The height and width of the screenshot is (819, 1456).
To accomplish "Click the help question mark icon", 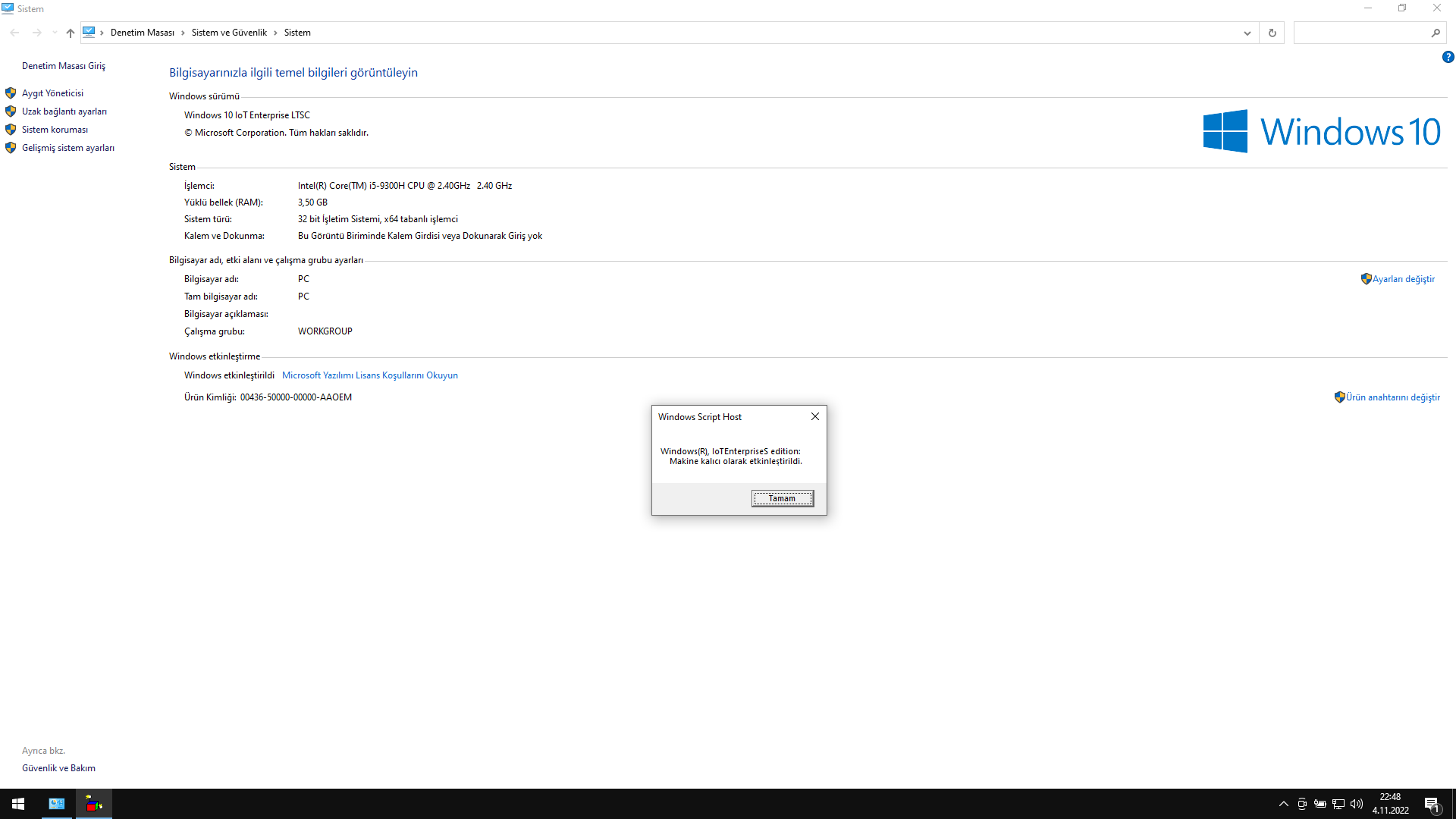I will (x=1448, y=57).
